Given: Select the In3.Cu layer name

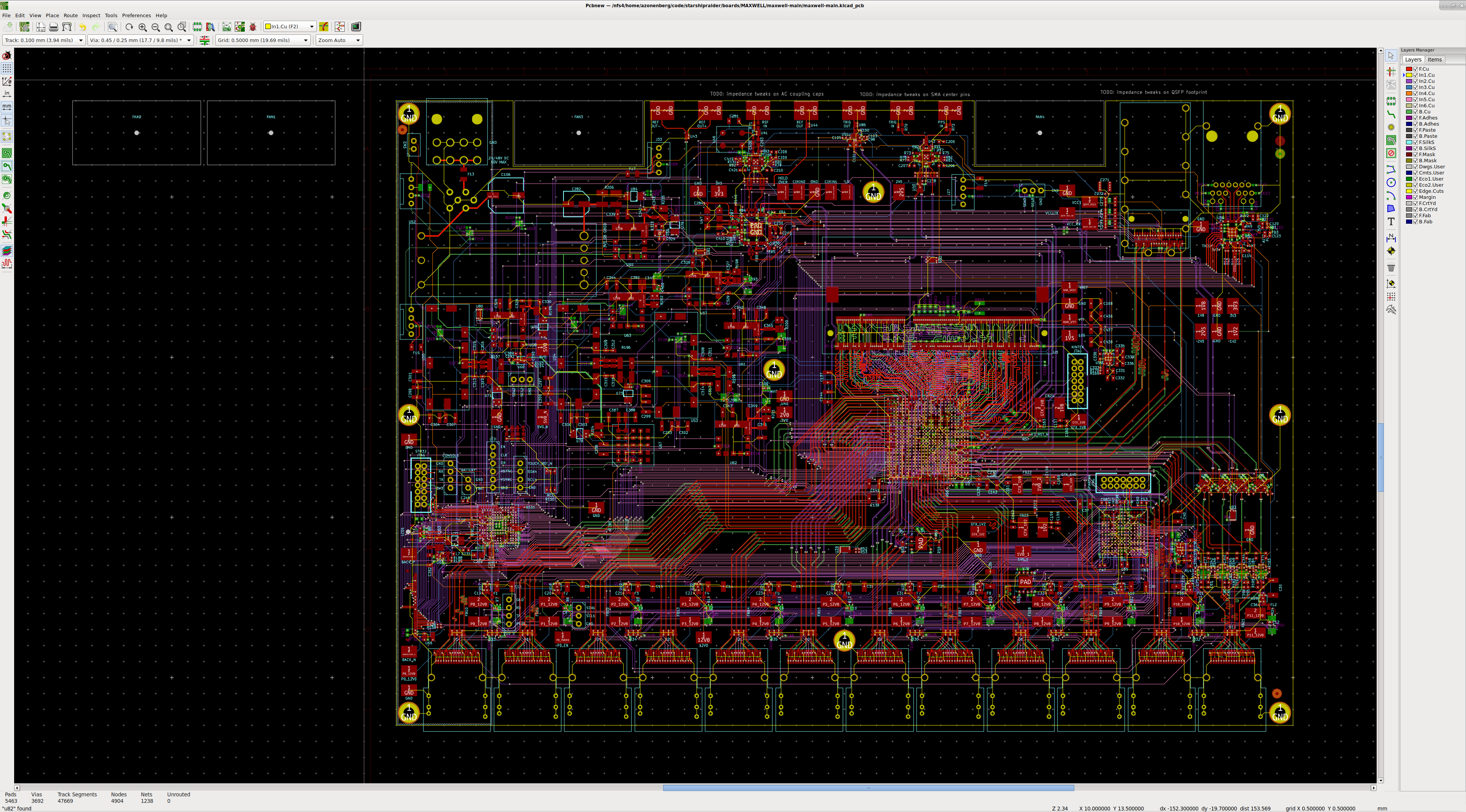Looking at the screenshot, I should click(x=1426, y=88).
